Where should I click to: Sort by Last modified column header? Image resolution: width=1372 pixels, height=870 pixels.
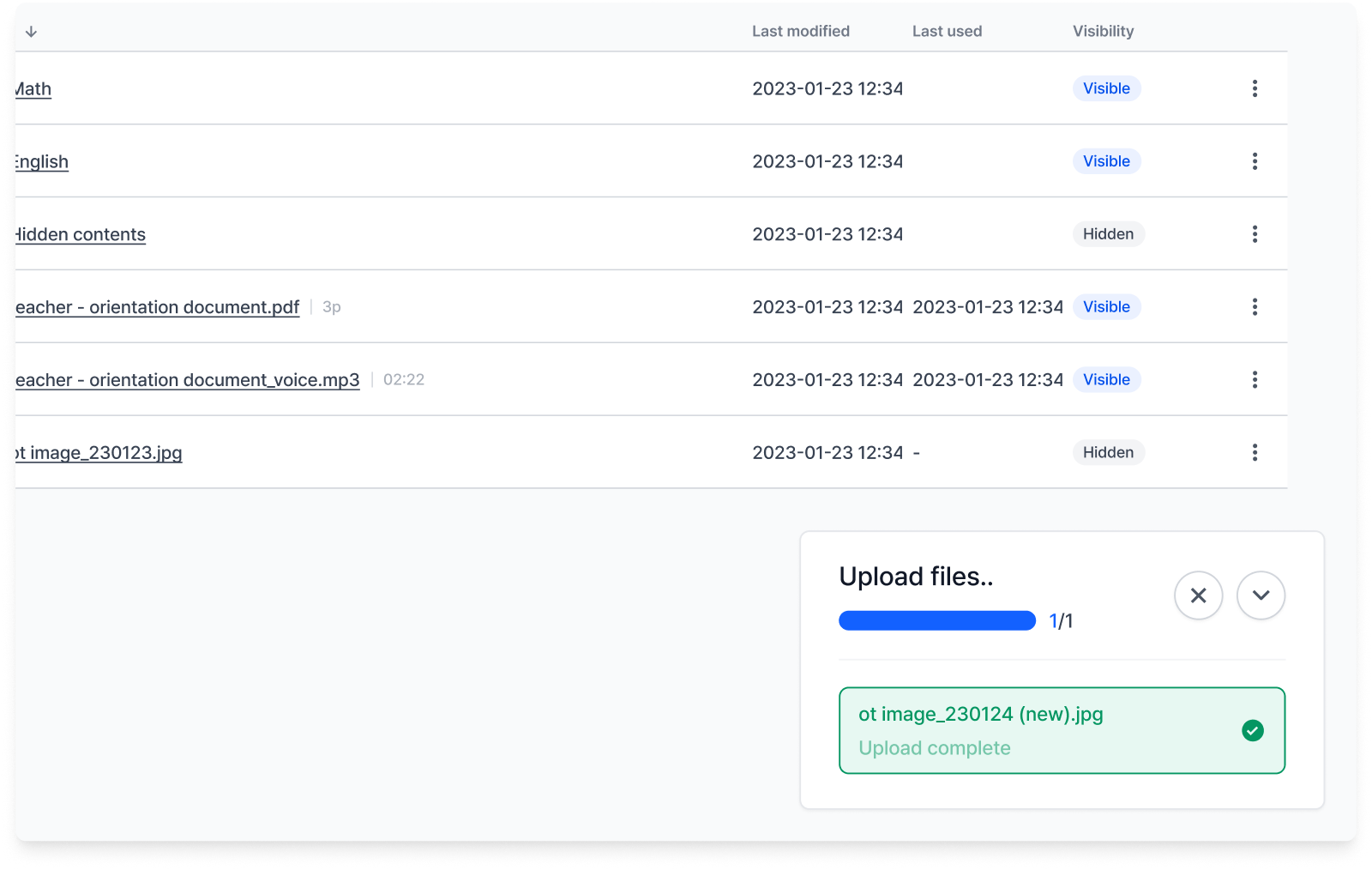pyautogui.click(x=801, y=32)
